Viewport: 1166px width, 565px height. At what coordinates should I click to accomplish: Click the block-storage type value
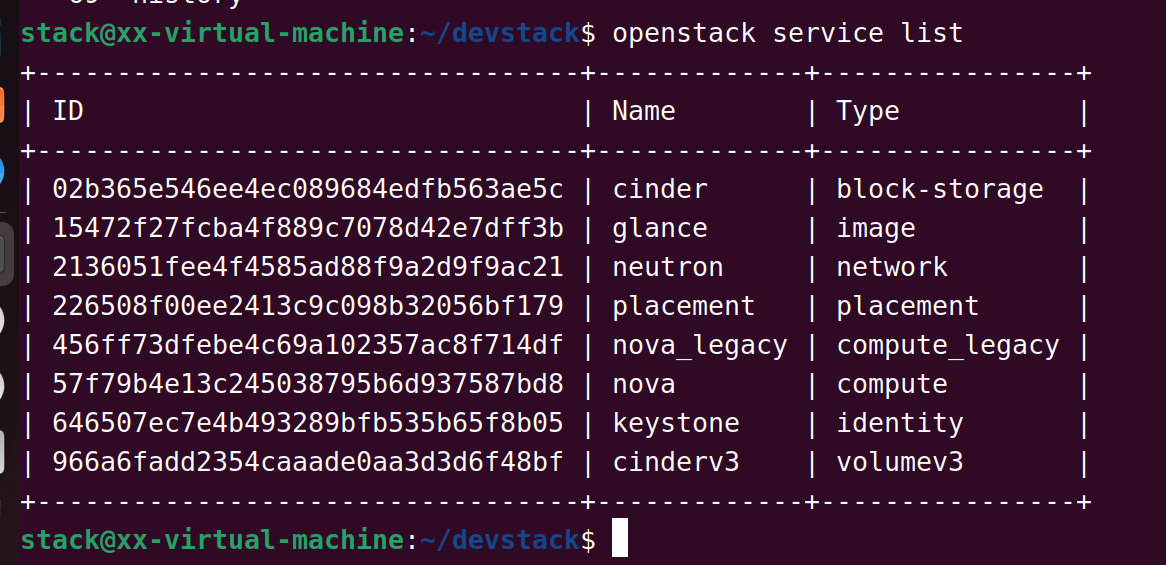[x=939, y=189]
